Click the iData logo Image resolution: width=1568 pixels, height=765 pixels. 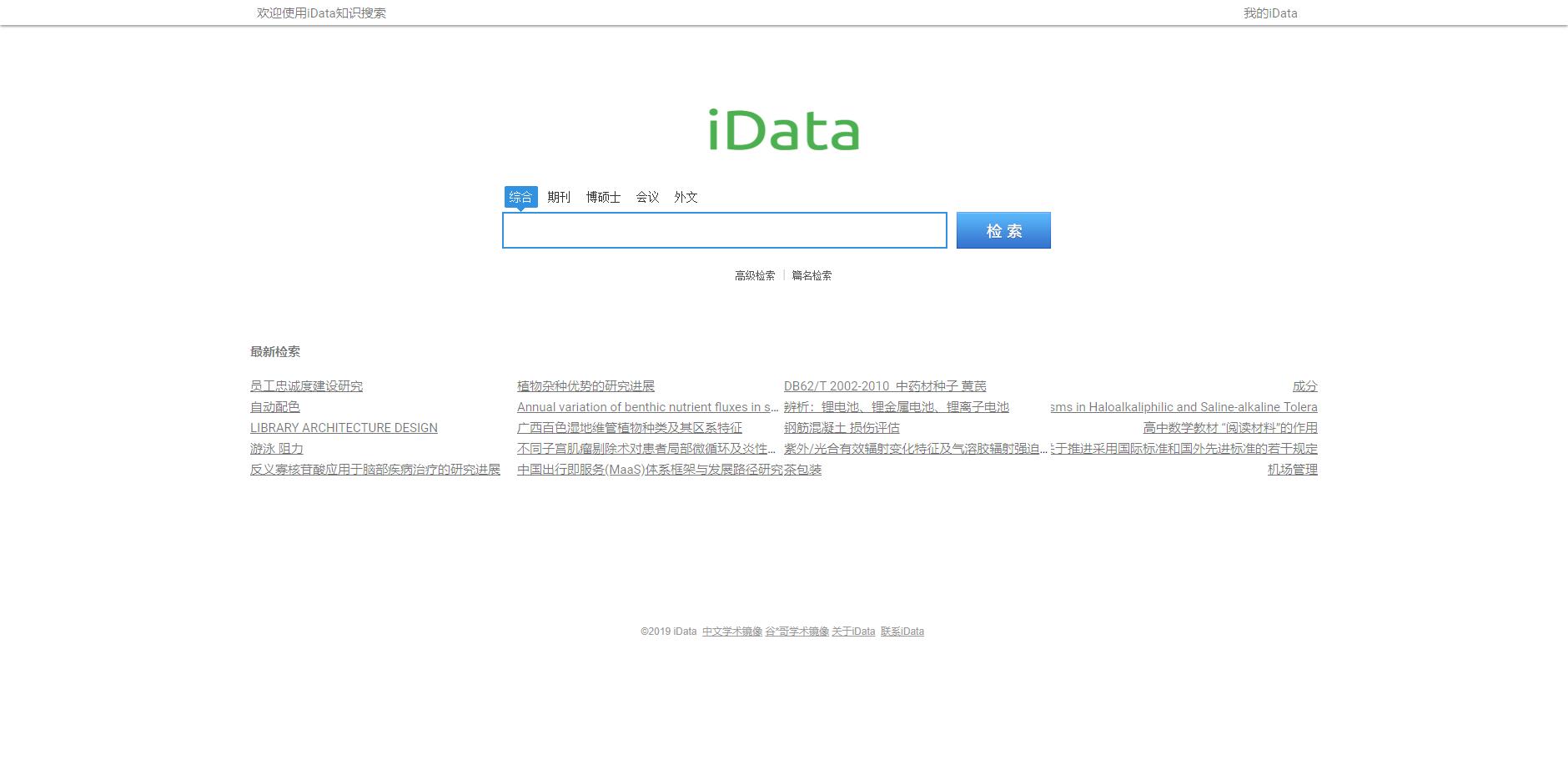click(x=782, y=129)
